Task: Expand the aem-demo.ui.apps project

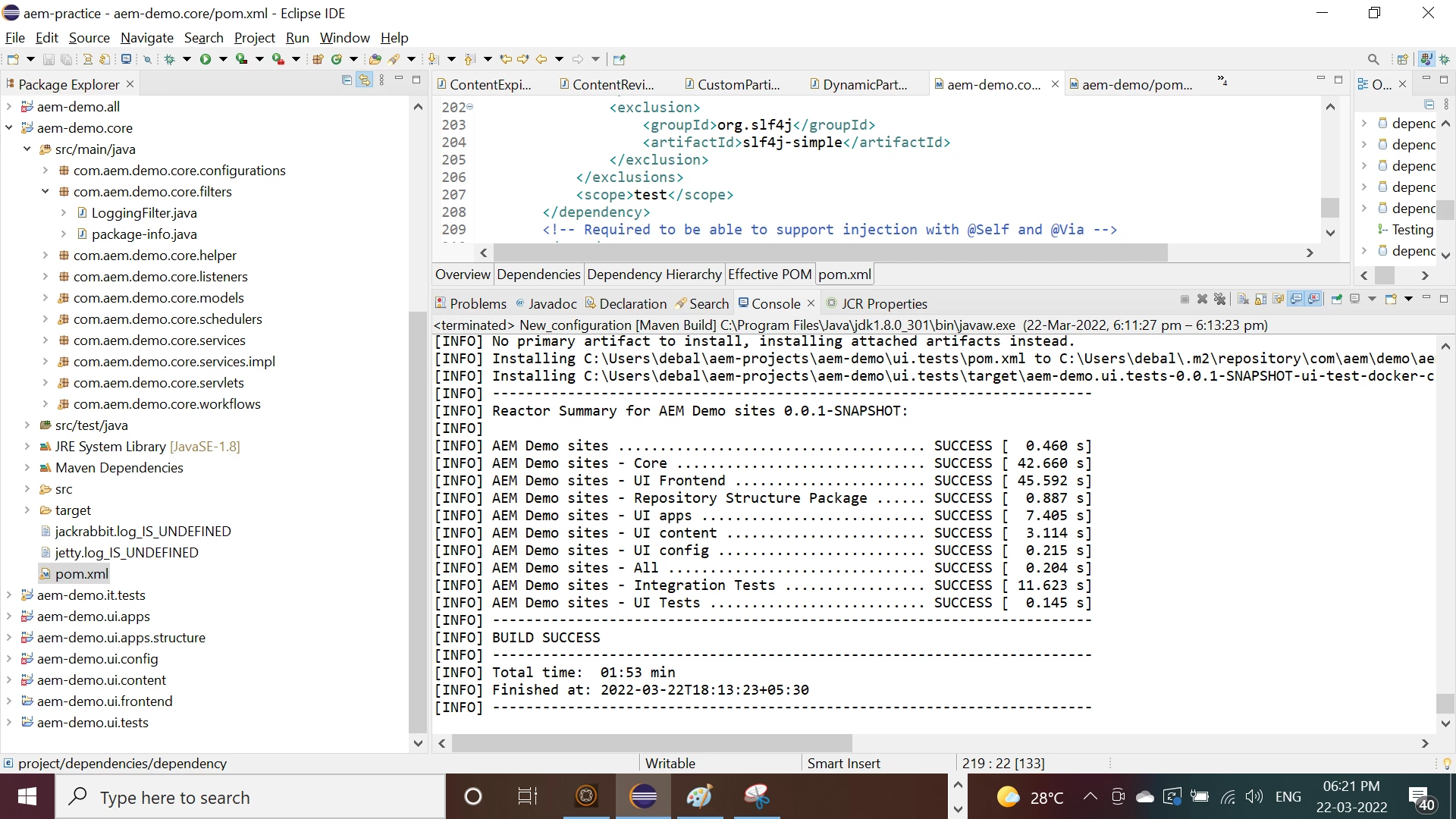Action: point(9,617)
